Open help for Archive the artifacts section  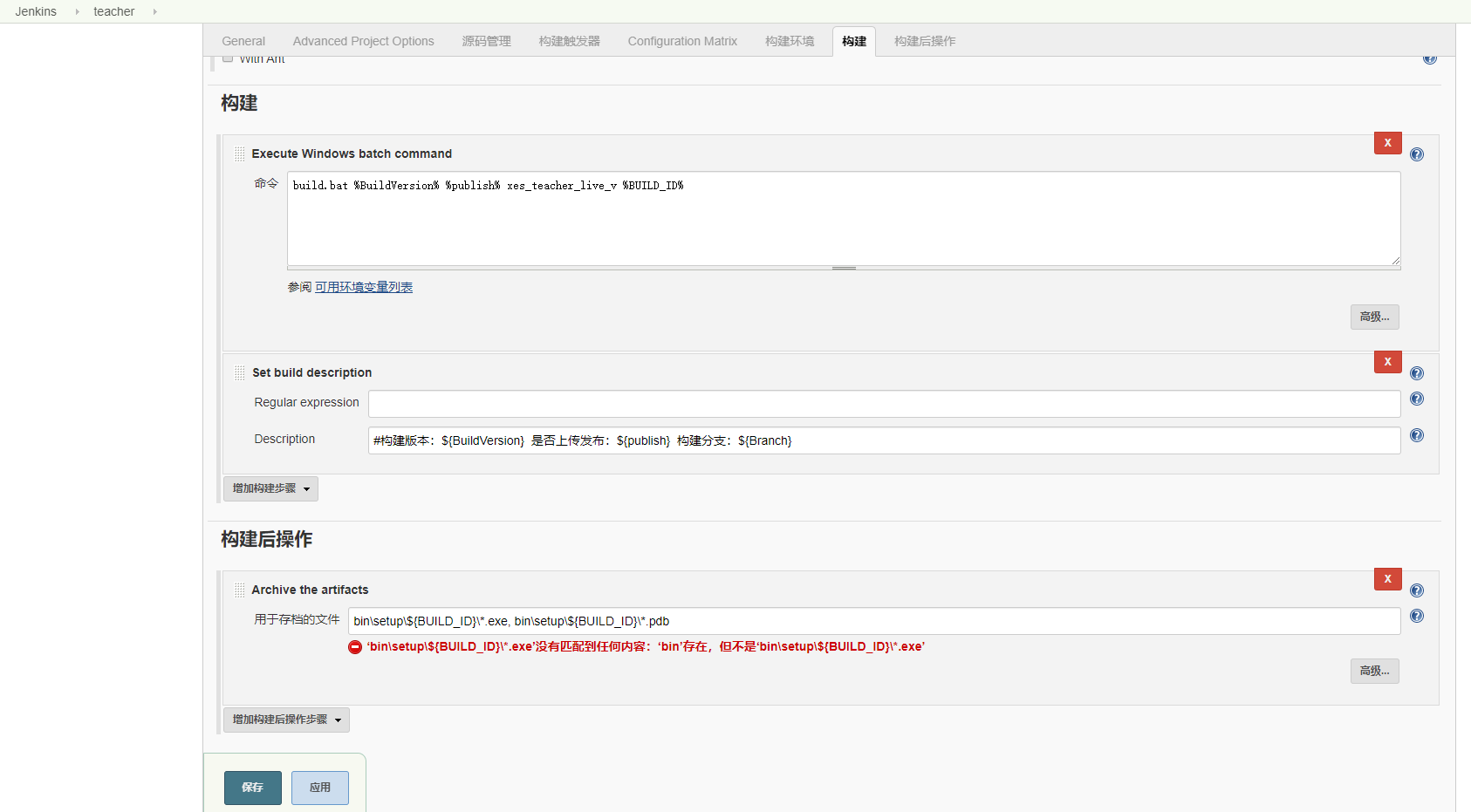pos(1417,590)
